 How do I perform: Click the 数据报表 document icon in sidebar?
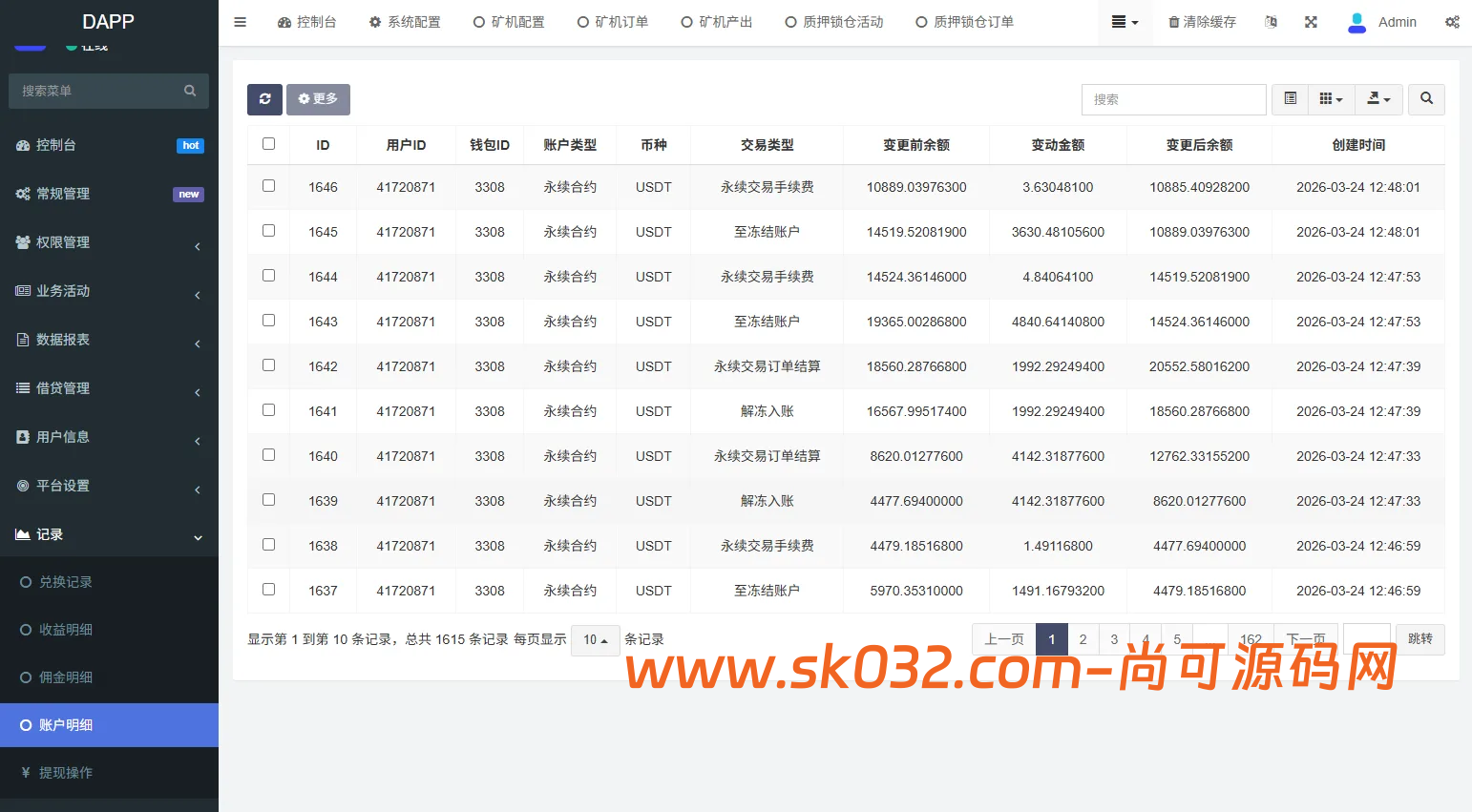[23, 340]
